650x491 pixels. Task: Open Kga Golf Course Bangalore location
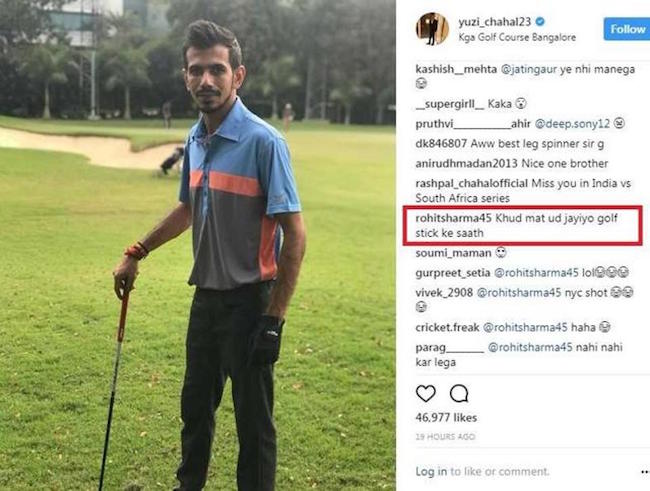(x=517, y=37)
